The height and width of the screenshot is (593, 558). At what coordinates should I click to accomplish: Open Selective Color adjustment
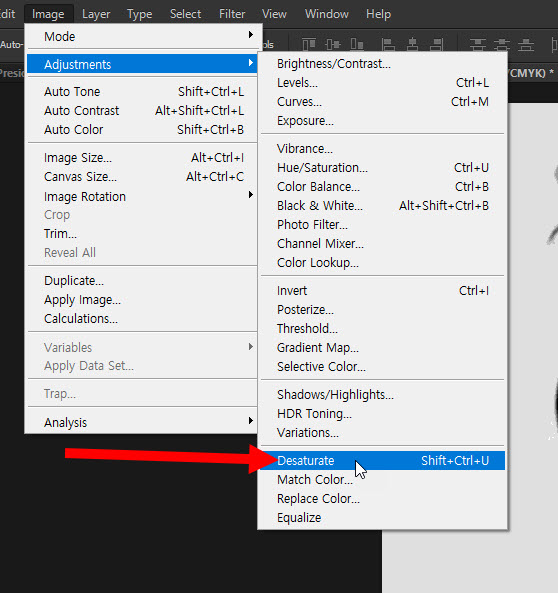(382, 366)
